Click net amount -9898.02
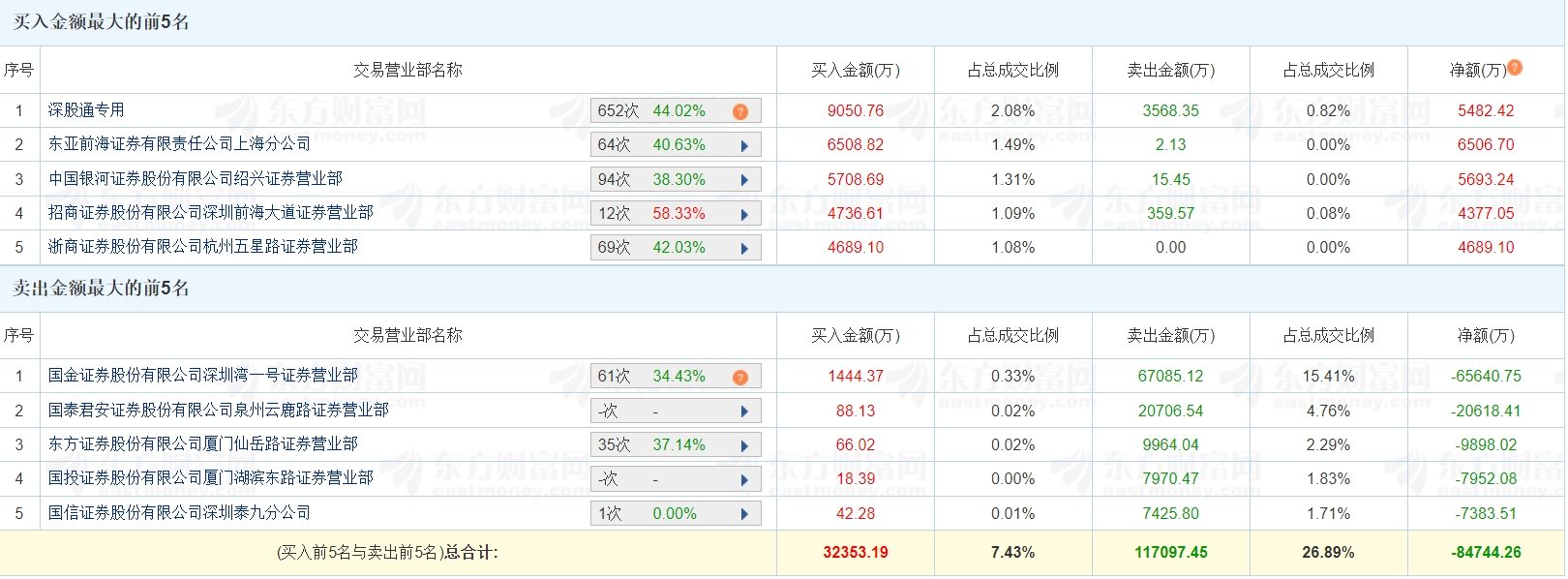Viewport: 1568px width, 579px height. pyautogui.click(x=1486, y=444)
